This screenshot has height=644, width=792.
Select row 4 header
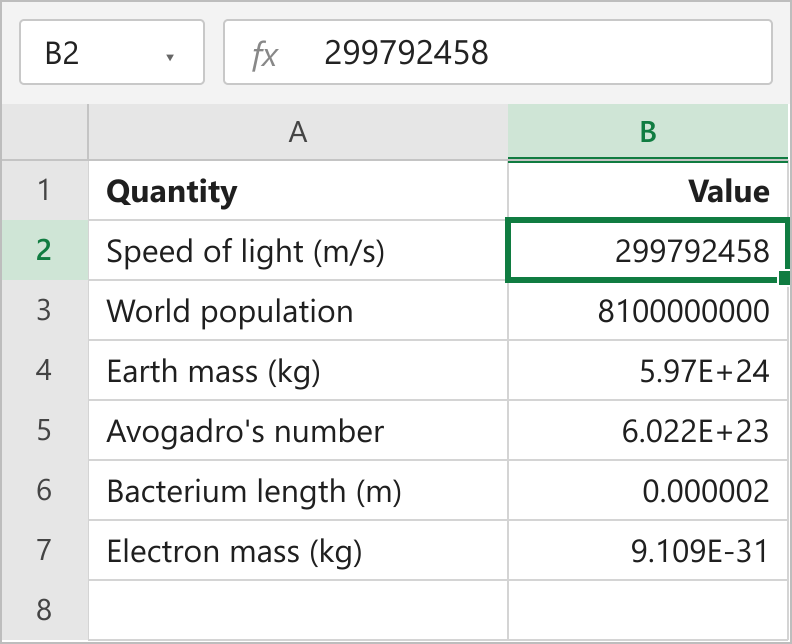pyautogui.click(x=44, y=370)
